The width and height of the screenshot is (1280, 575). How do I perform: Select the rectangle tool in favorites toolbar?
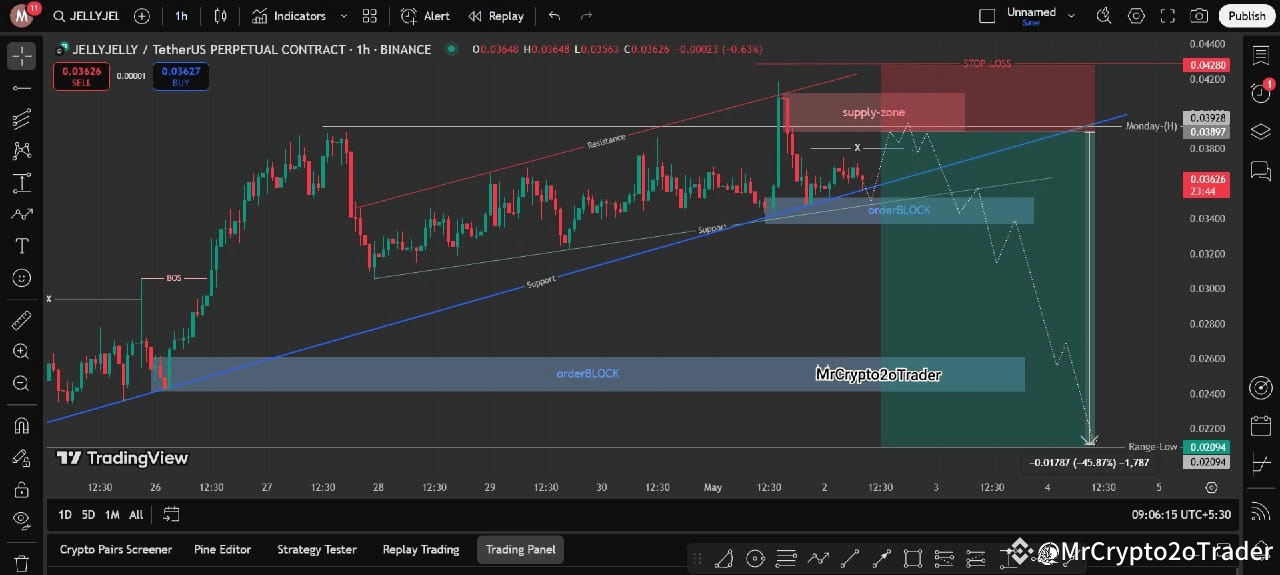pos(913,558)
